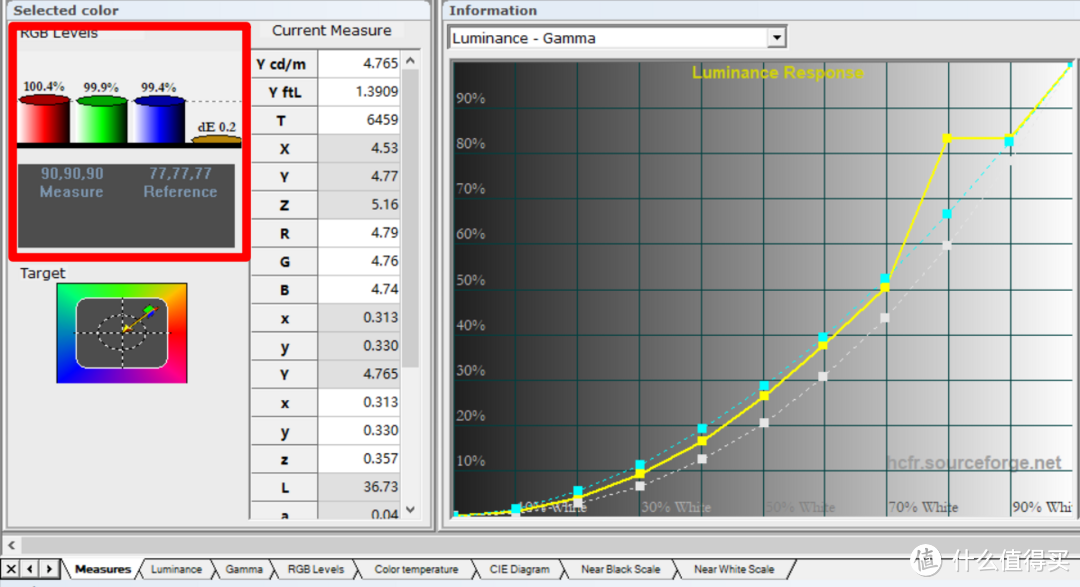Go to the RGB Levels tab
Screen dimensions: 1080x587
(315, 569)
